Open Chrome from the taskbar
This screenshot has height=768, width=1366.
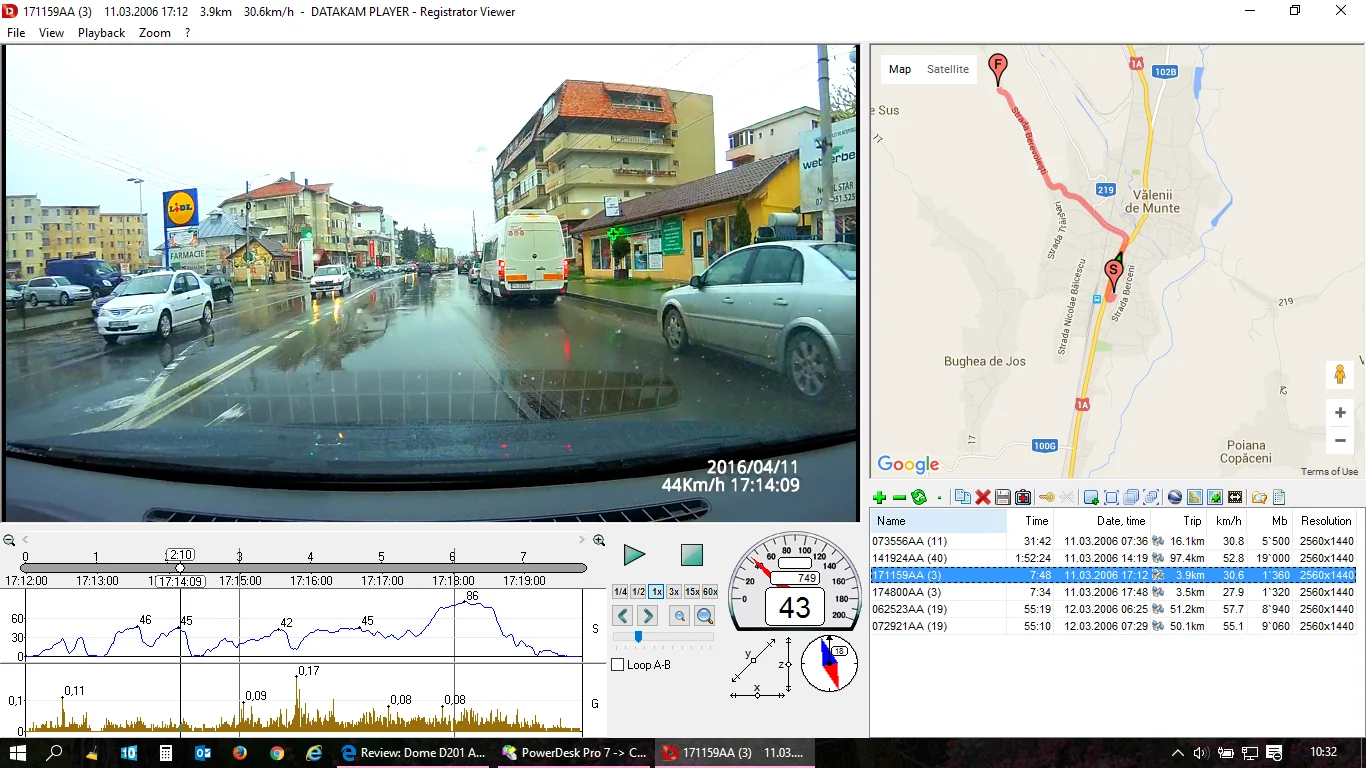pyautogui.click(x=277, y=753)
